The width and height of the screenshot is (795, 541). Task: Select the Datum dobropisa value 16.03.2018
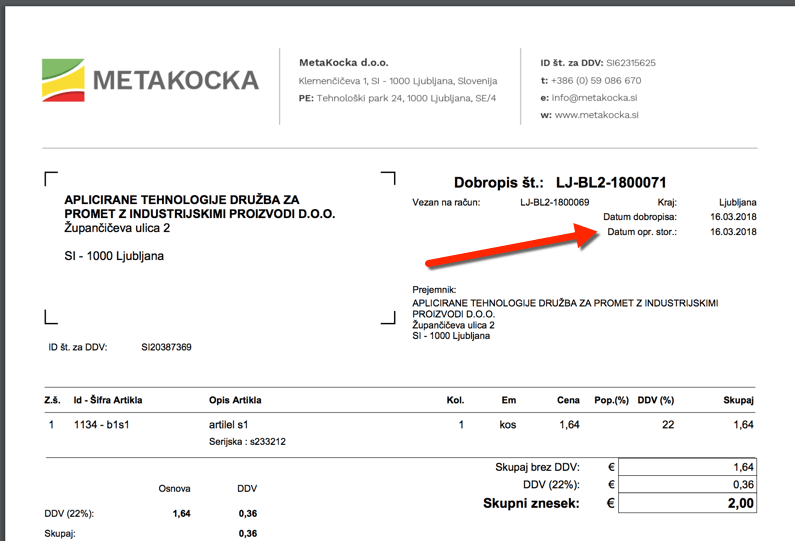coord(733,217)
